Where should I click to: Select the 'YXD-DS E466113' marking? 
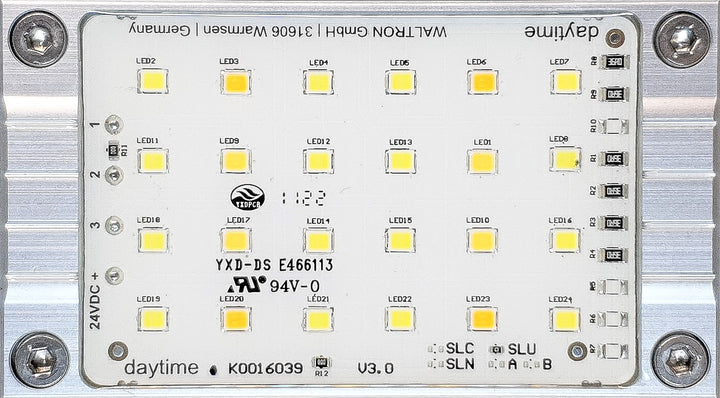pos(274,265)
